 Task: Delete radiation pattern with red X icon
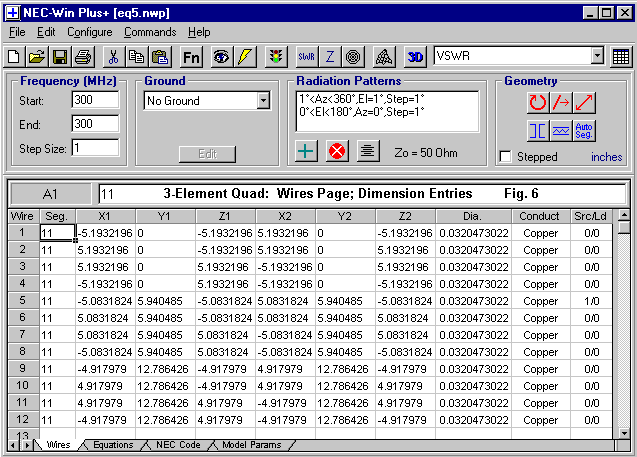tap(337, 151)
